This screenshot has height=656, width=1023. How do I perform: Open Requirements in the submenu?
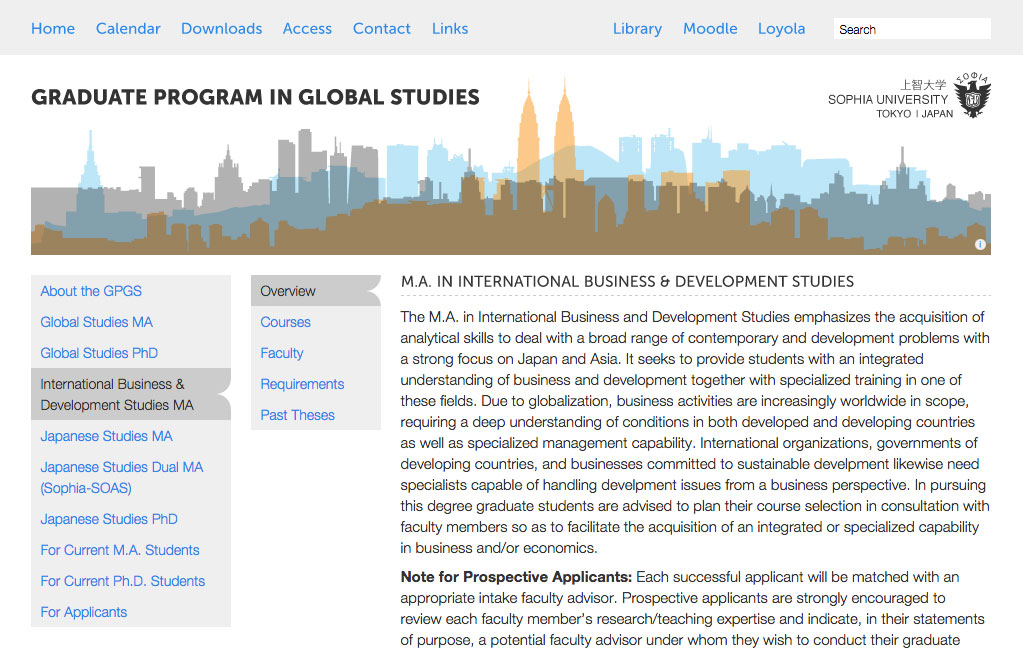pos(302,384)
